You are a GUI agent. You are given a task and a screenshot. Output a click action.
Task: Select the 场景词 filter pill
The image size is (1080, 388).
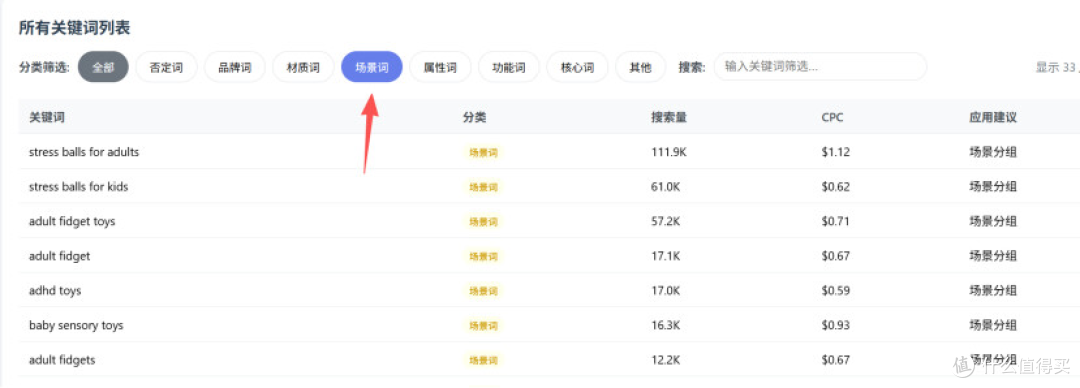coord(372,68)
